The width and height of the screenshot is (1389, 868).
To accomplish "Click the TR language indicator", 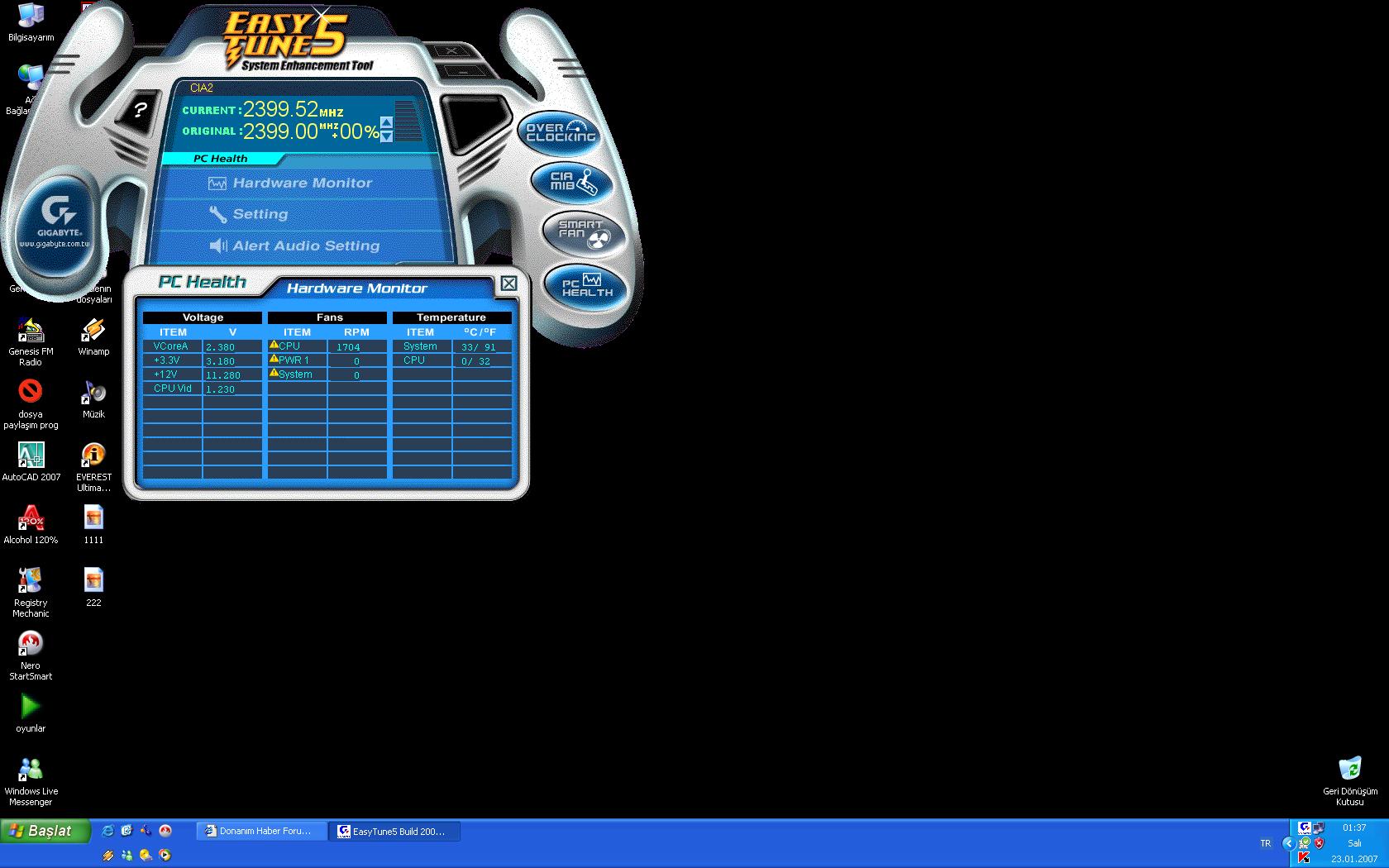I will (1265, 843).
